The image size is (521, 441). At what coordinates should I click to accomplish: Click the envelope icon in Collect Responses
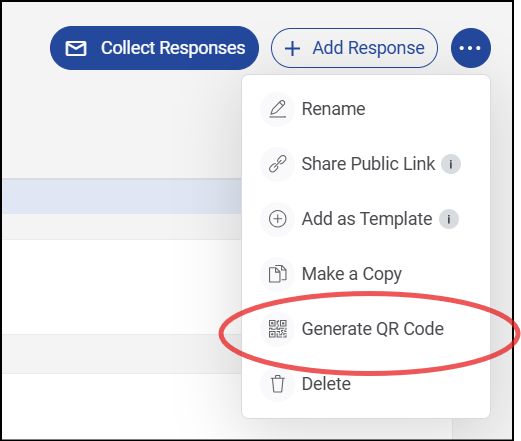[x=76, y=48]
